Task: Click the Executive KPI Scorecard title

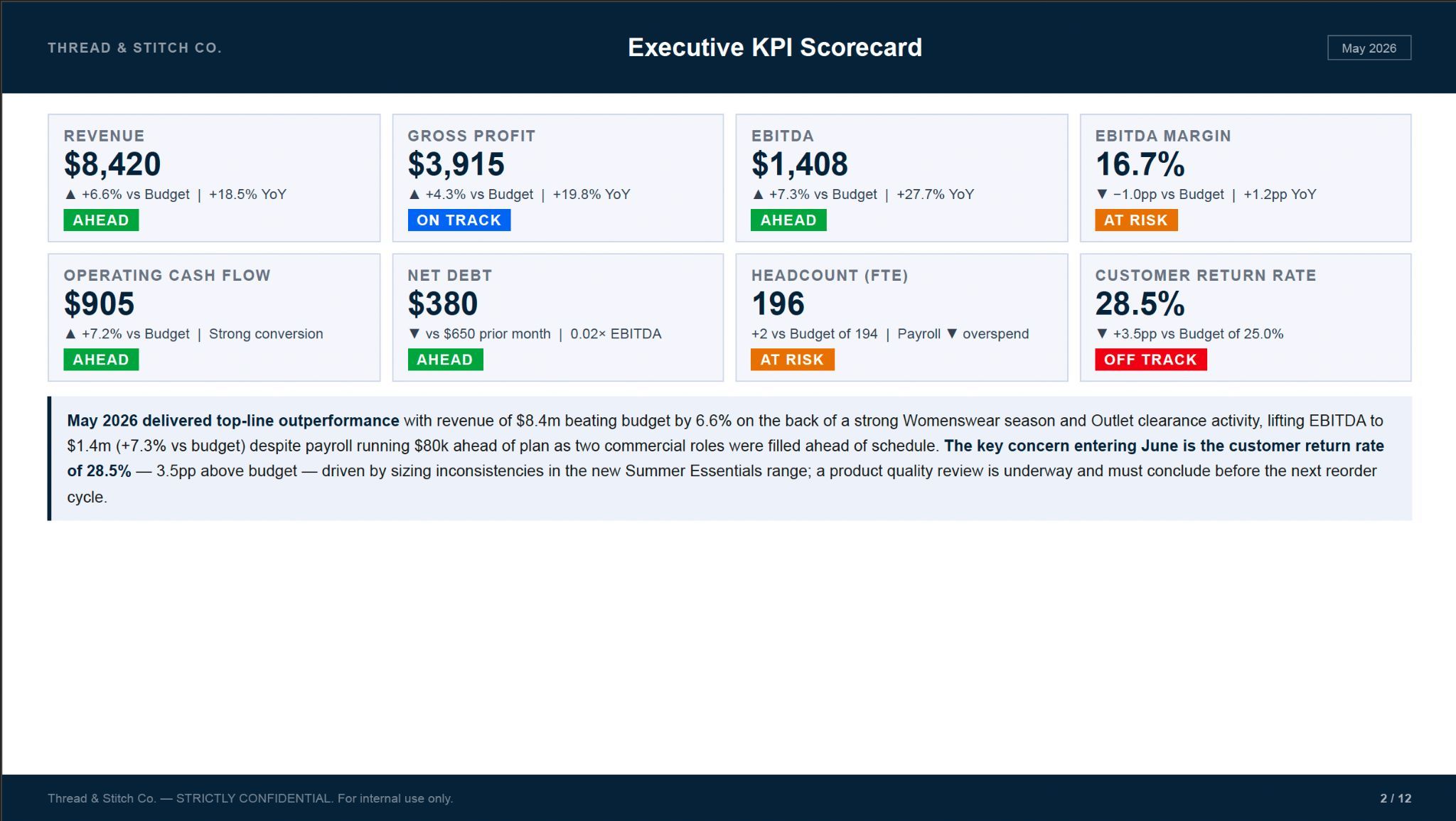Action: tap(774, 48)
